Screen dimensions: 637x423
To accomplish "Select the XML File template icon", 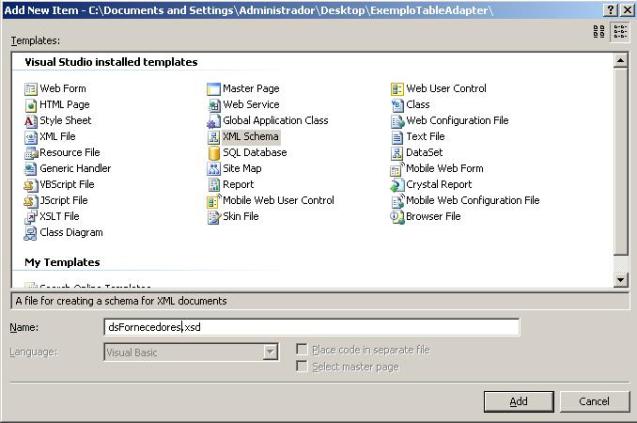I will click(30, 137).
